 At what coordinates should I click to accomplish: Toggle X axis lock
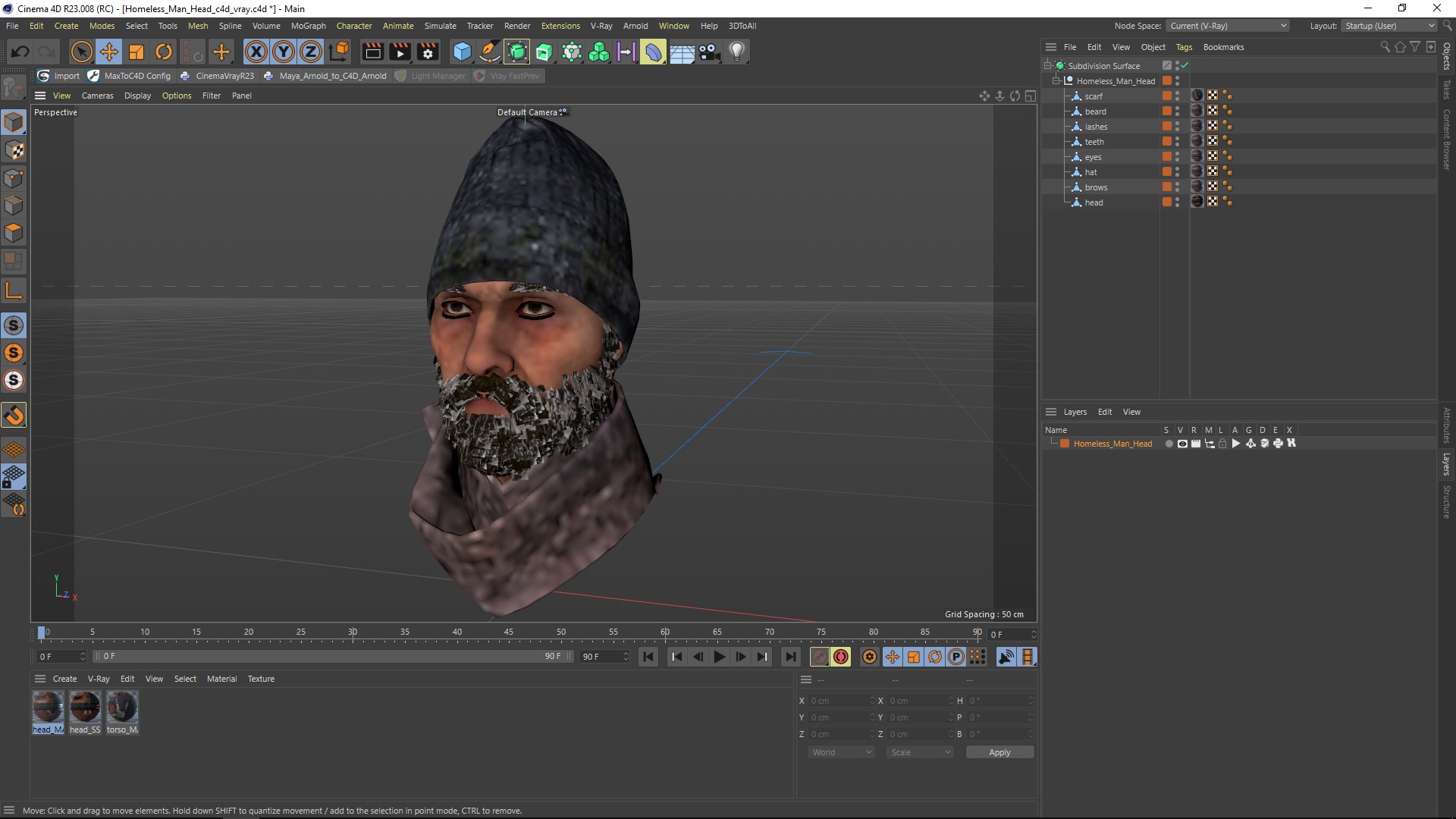(256, 52)
